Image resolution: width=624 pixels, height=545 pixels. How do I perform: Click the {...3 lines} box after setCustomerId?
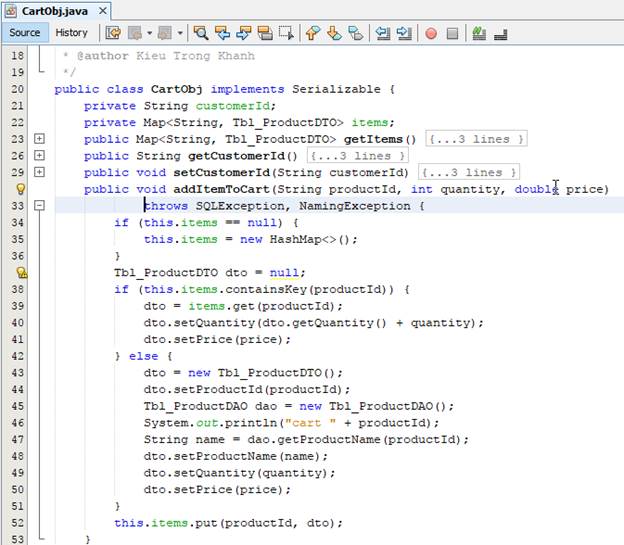coord(469,172)
